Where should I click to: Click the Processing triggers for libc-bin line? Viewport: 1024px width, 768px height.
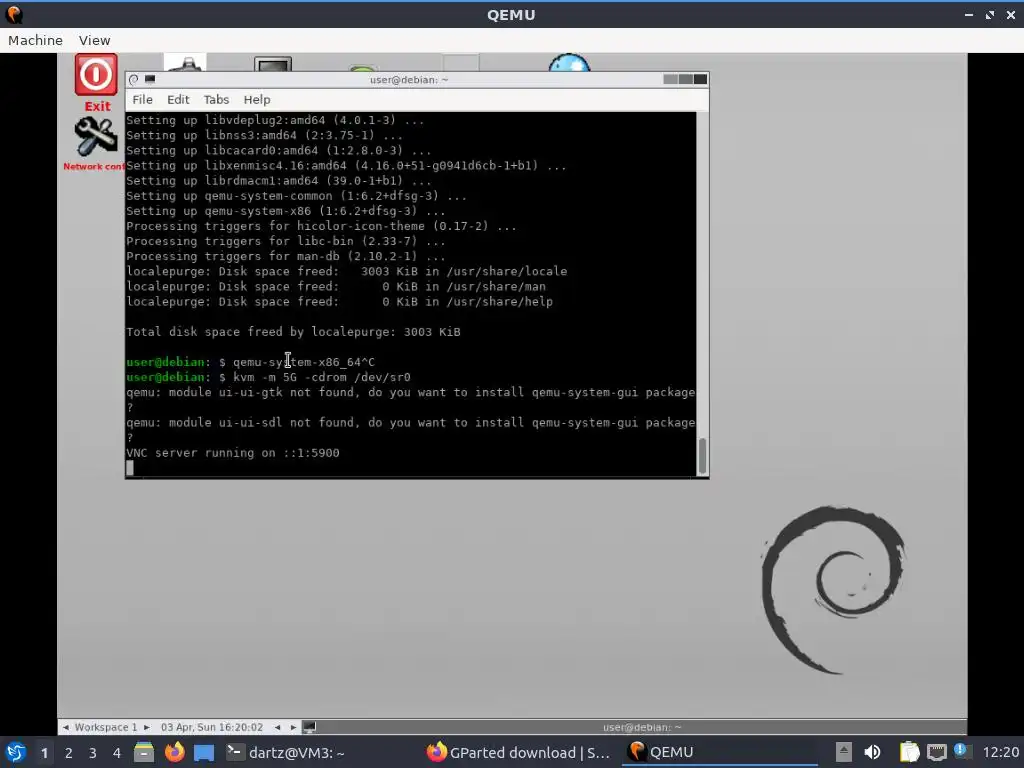pos(285,241)
